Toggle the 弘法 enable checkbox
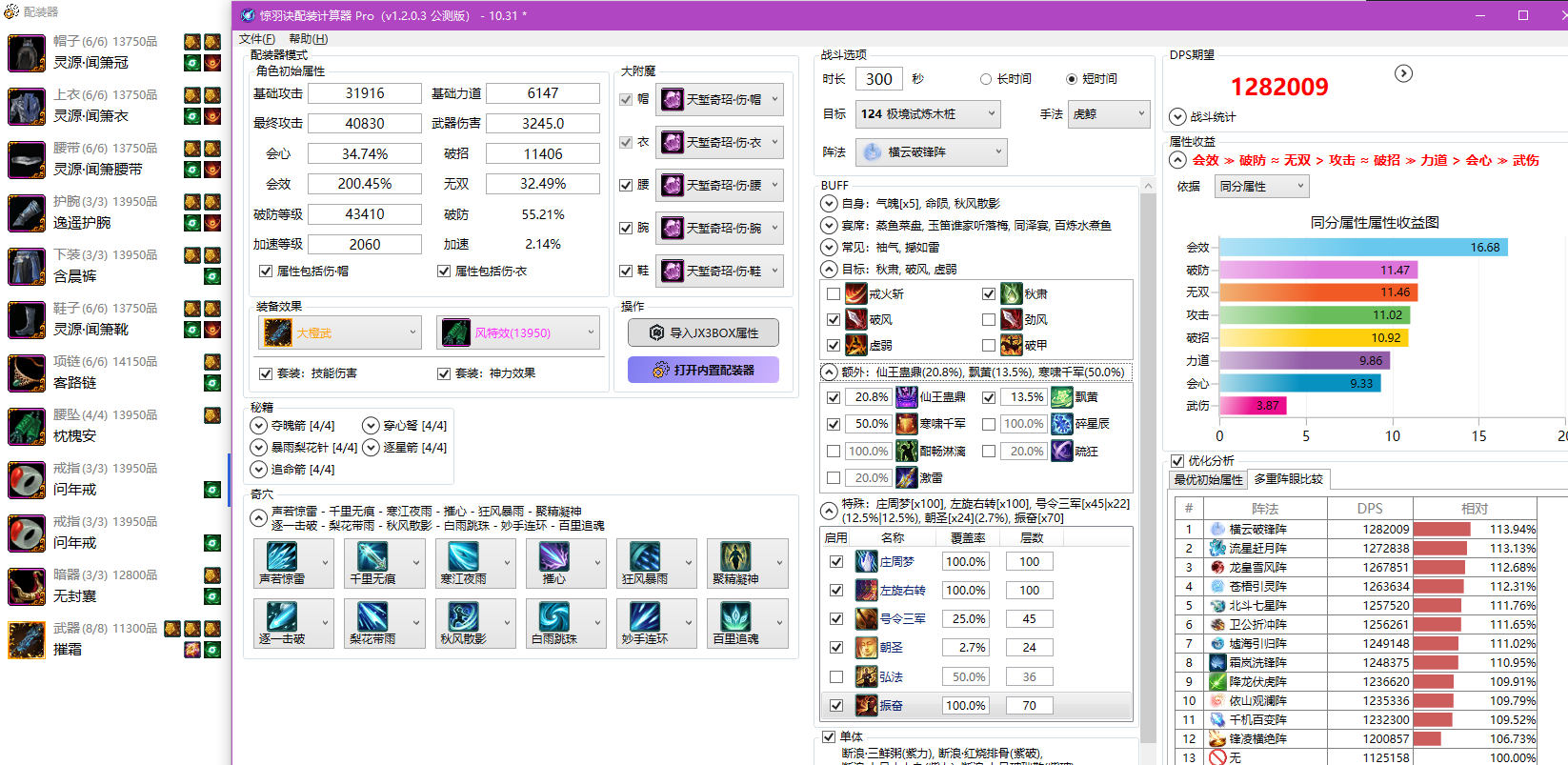The image size is (1568, 765). click(836, 676)
